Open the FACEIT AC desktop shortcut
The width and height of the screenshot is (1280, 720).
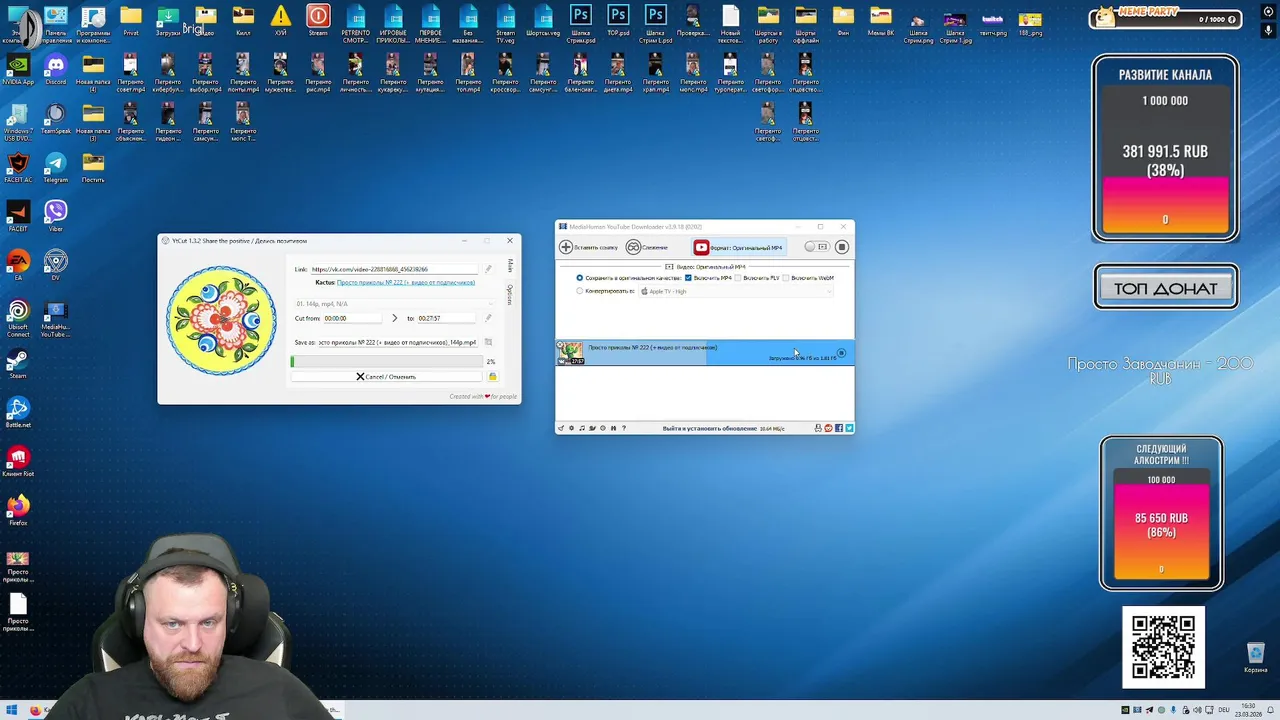pos(18,167)
